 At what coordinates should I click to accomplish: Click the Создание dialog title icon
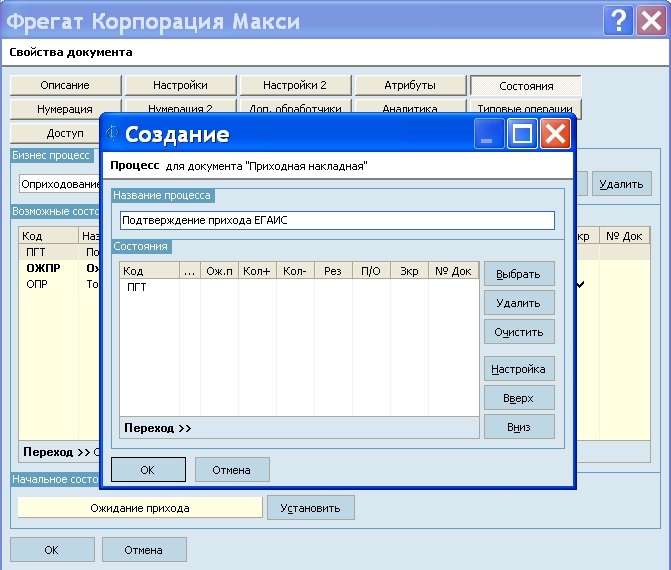tap(112, 133)
